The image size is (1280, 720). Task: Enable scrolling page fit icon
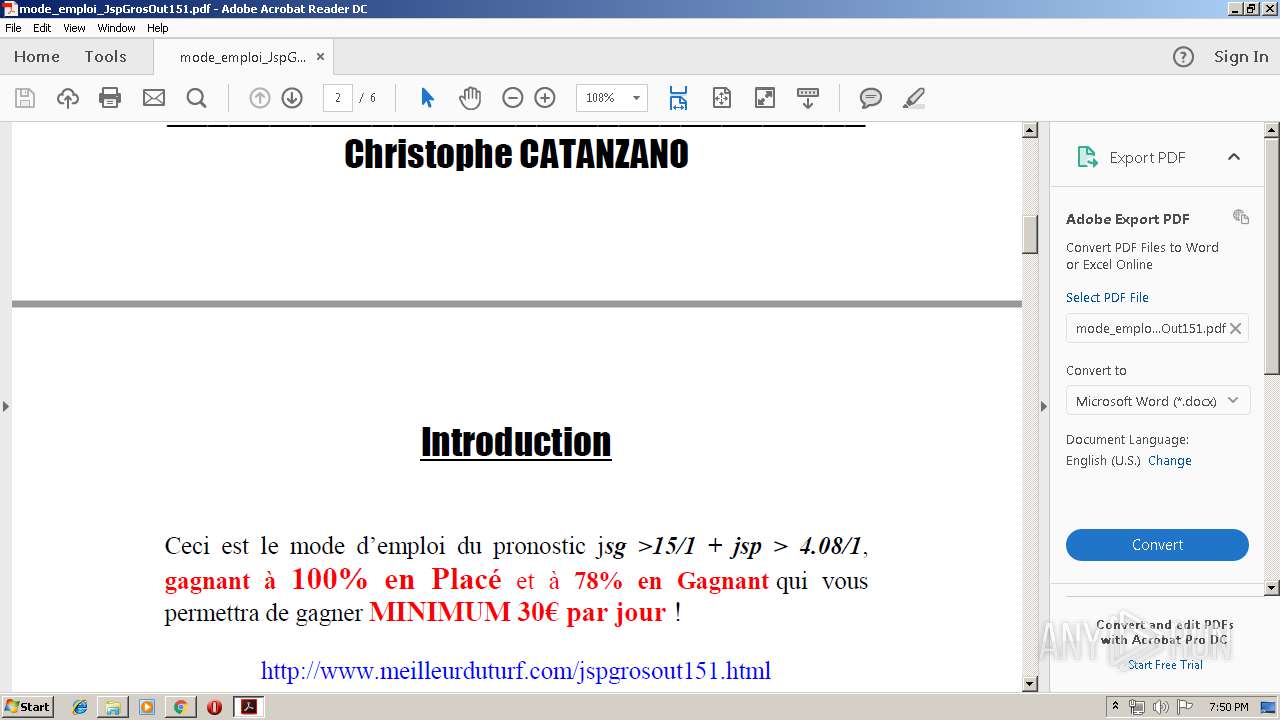(x=678, y=98)
